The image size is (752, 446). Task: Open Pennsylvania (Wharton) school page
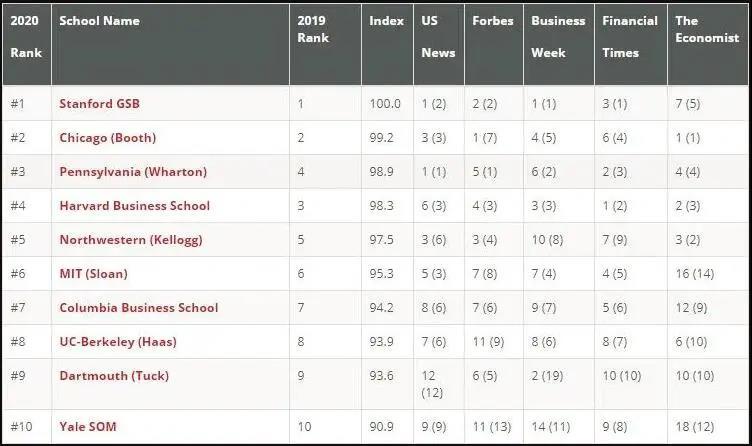click(133, 171)
